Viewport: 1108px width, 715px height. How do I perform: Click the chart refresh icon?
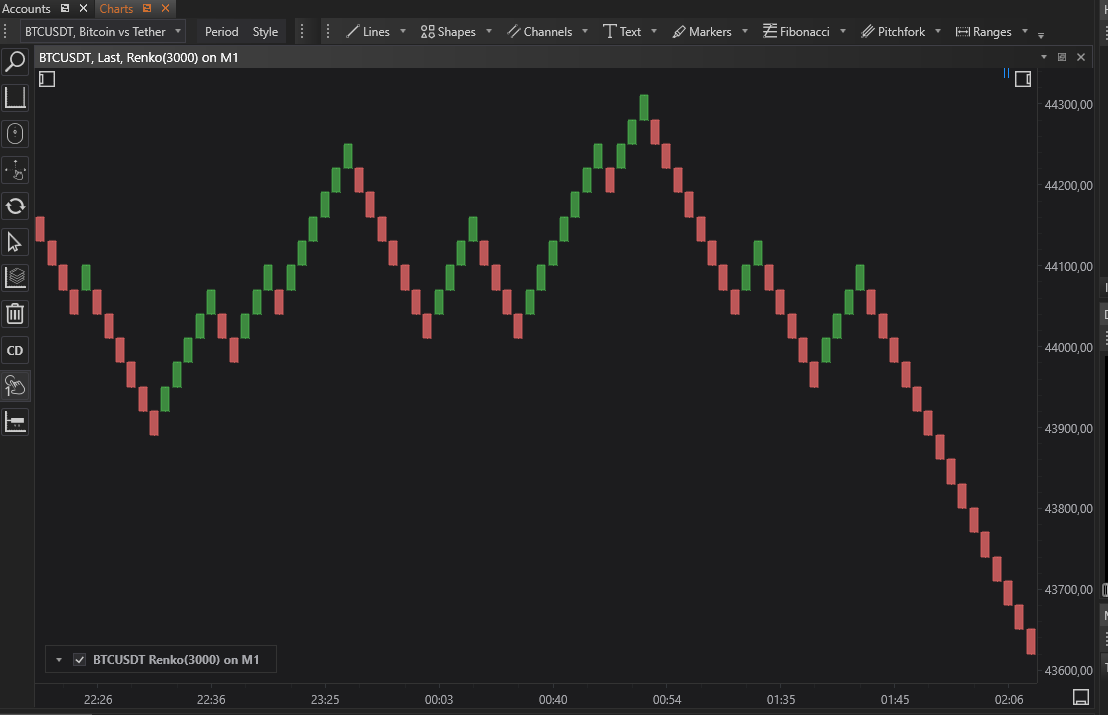(15, 206)
